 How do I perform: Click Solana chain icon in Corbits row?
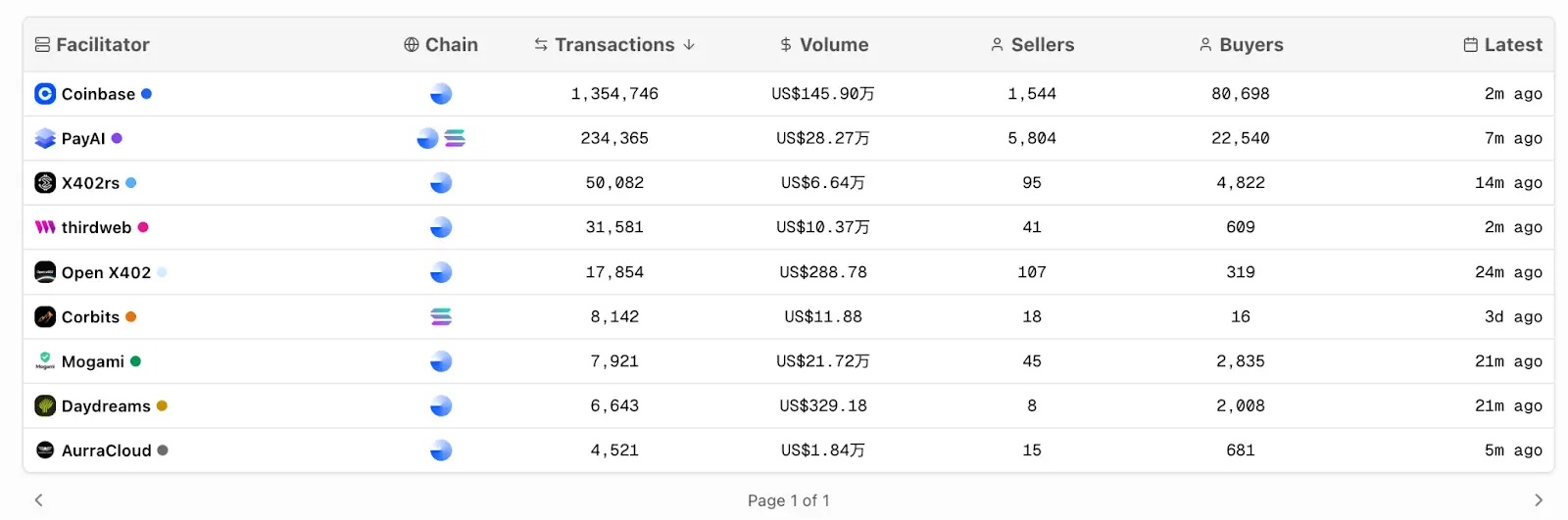(x=441, y=317)
